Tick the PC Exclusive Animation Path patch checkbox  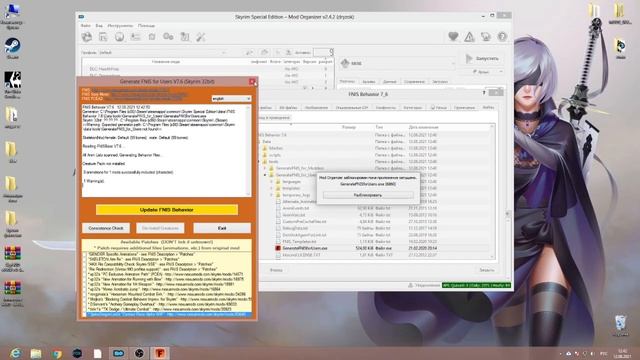point(84,274)
